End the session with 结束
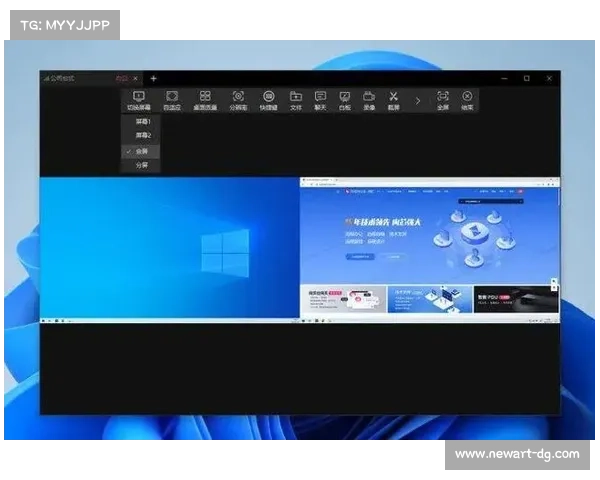The width and height of the screenshot is (600, 480). point(467,101)
